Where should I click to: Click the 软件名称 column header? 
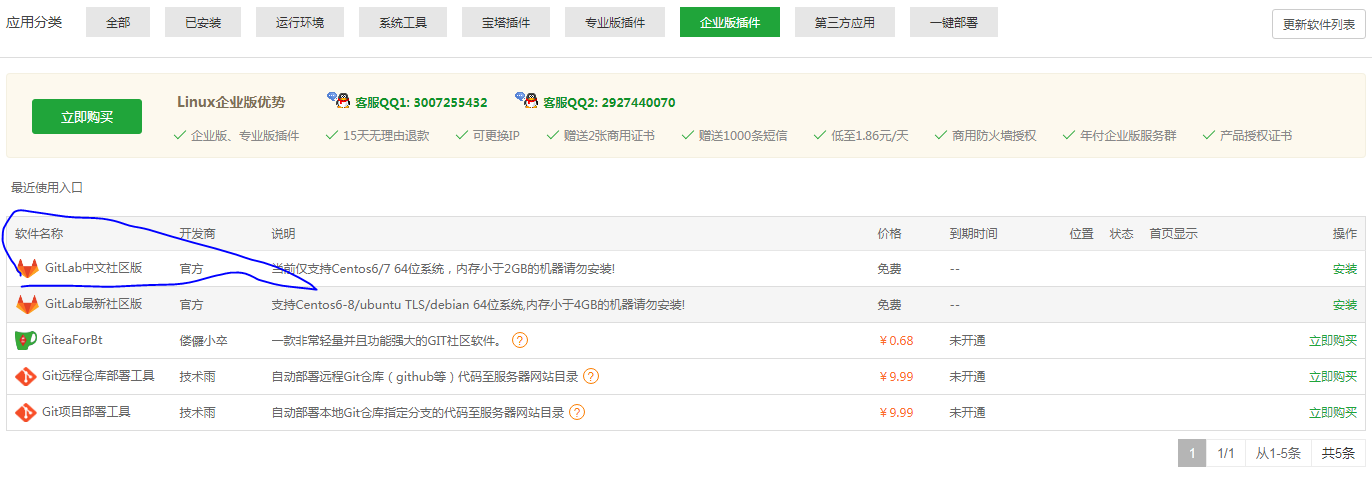point(39,234)
